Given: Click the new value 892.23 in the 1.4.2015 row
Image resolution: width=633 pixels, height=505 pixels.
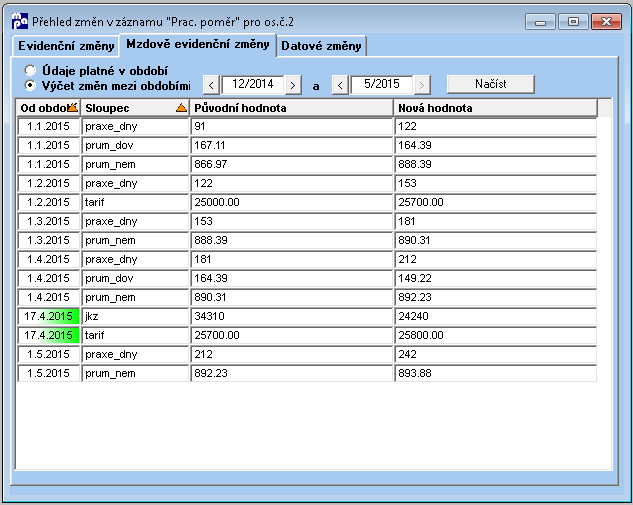Looking at the screenshot, I should click(x=495, y=297).
